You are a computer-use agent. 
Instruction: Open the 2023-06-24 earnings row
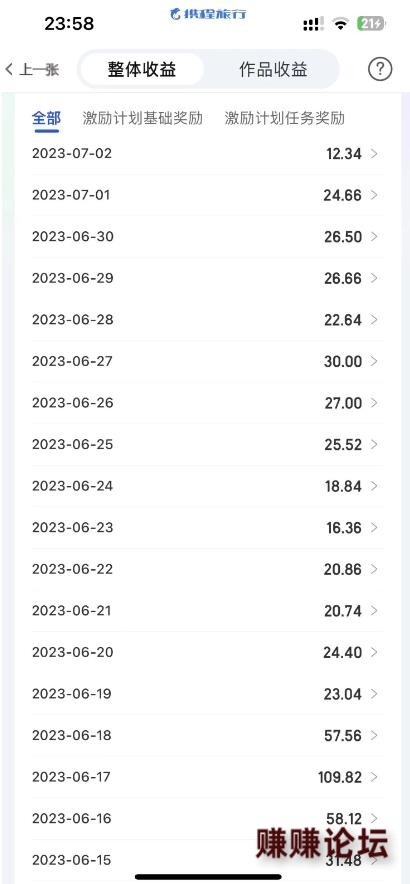pyautogui.click(x=206, y=486)
